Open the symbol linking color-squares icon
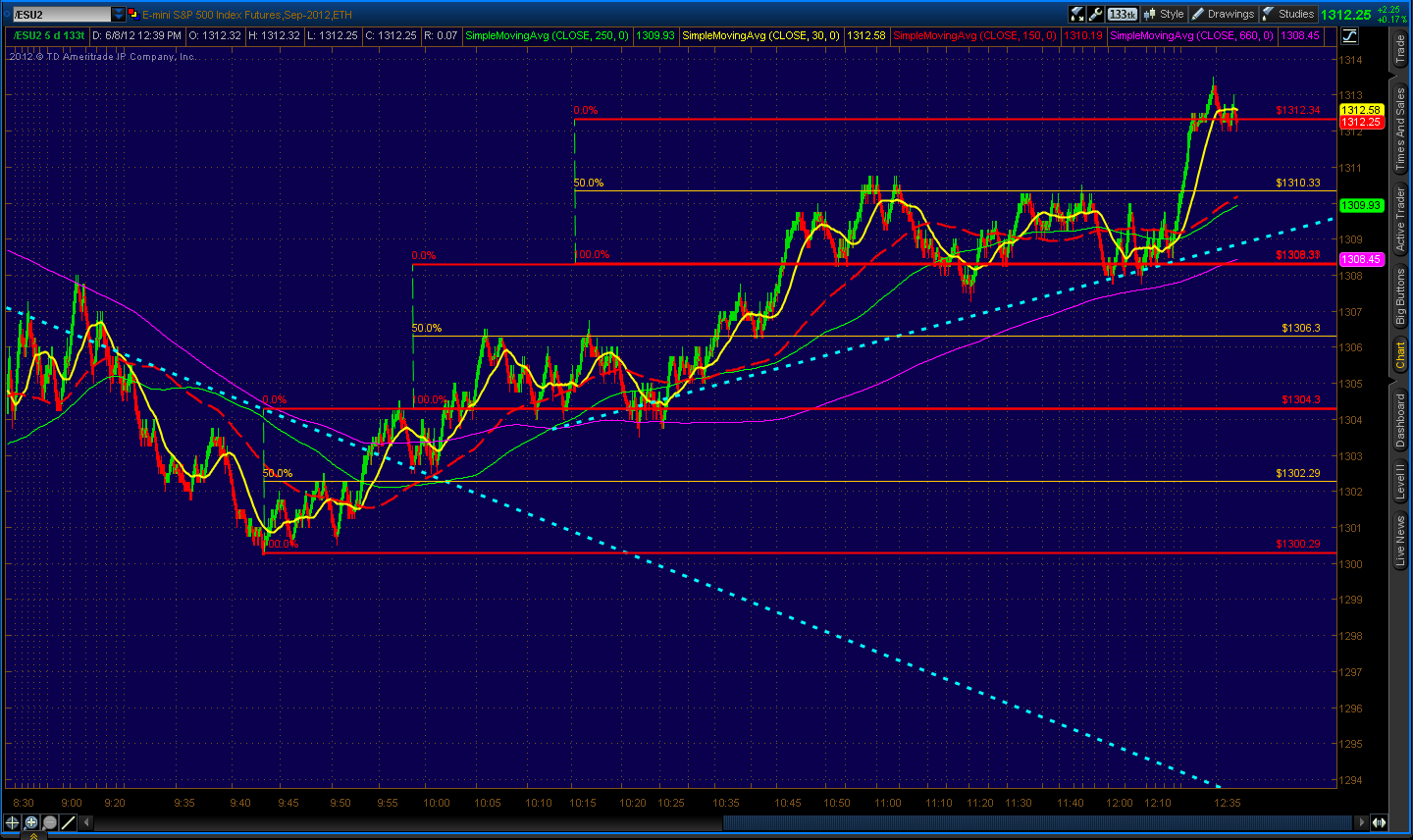Image resolution: width=1413 pixels, height=840 pixels. point(132,14)
